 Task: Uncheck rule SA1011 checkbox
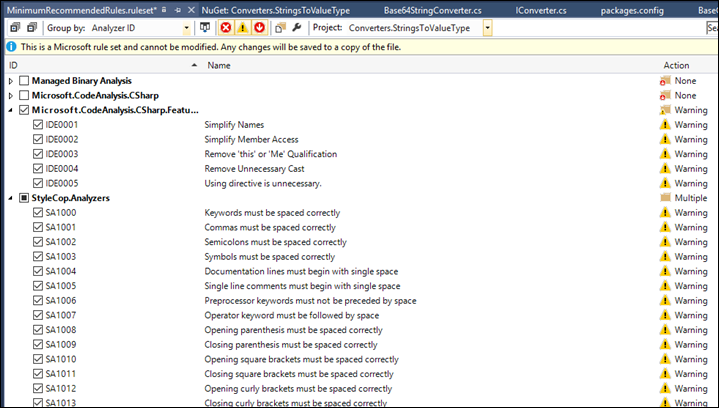click(38, 374)
